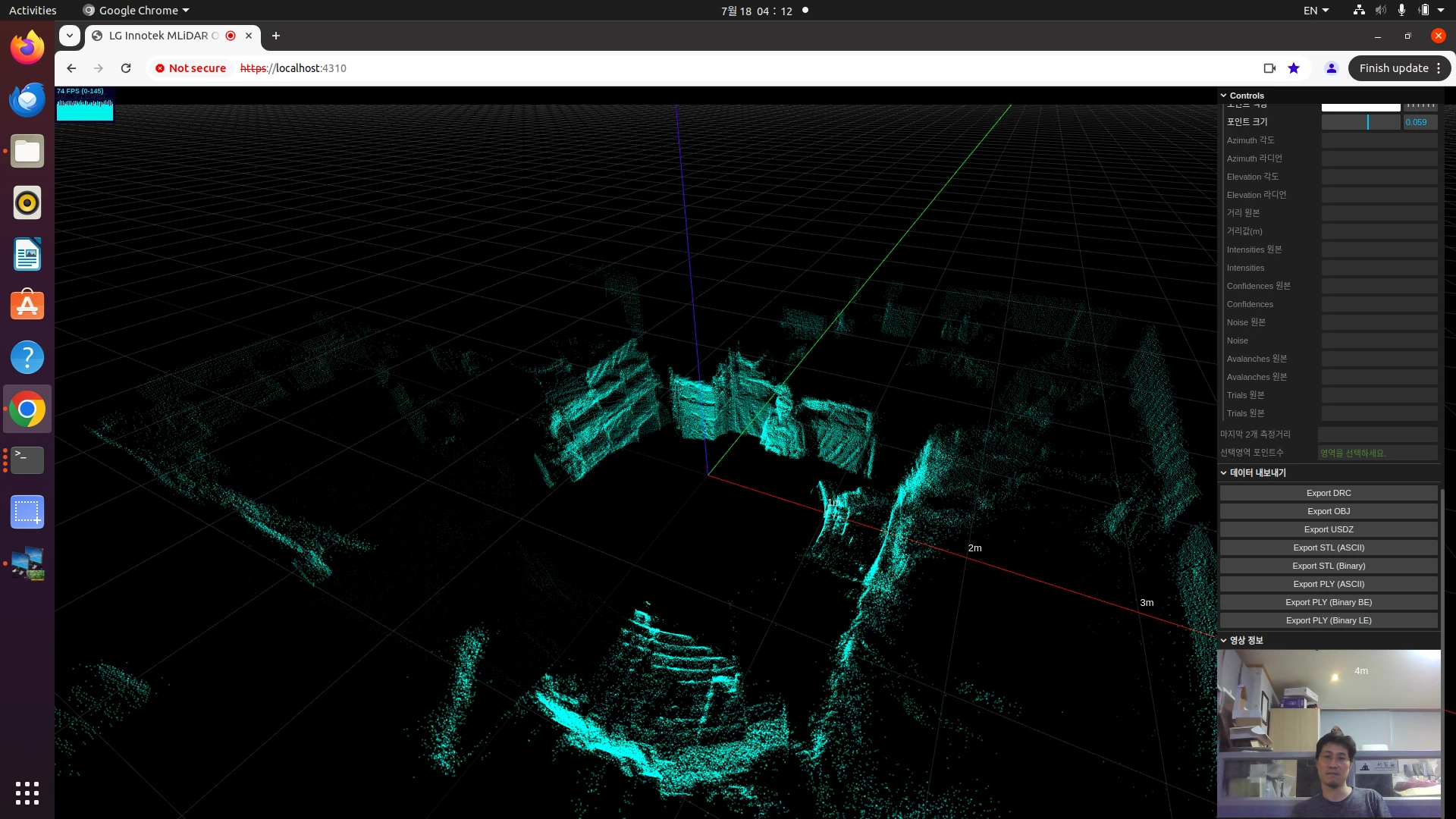Viewport: 1456px width, 819px height.
Task: Open Rhythmbox music player in dock
Action: tap(27, 202)
